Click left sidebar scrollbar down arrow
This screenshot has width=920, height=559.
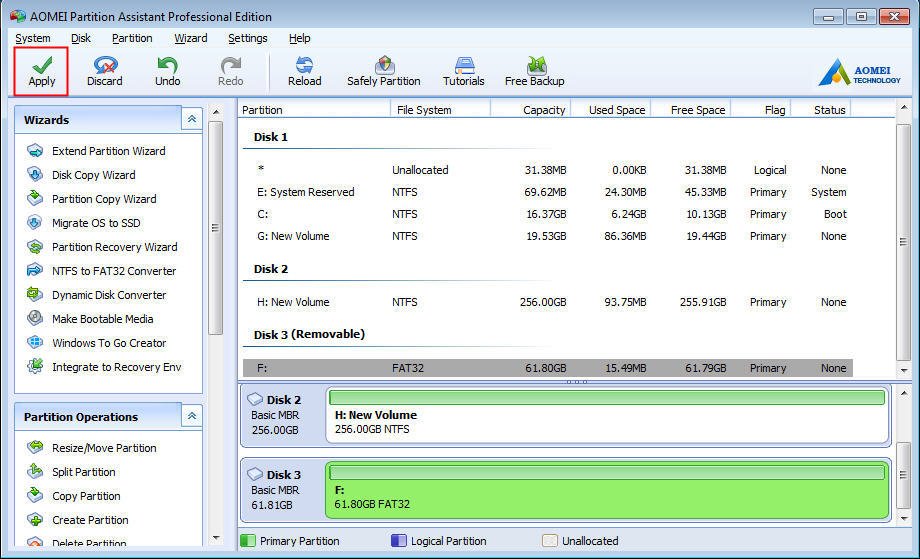pos(216,537)
